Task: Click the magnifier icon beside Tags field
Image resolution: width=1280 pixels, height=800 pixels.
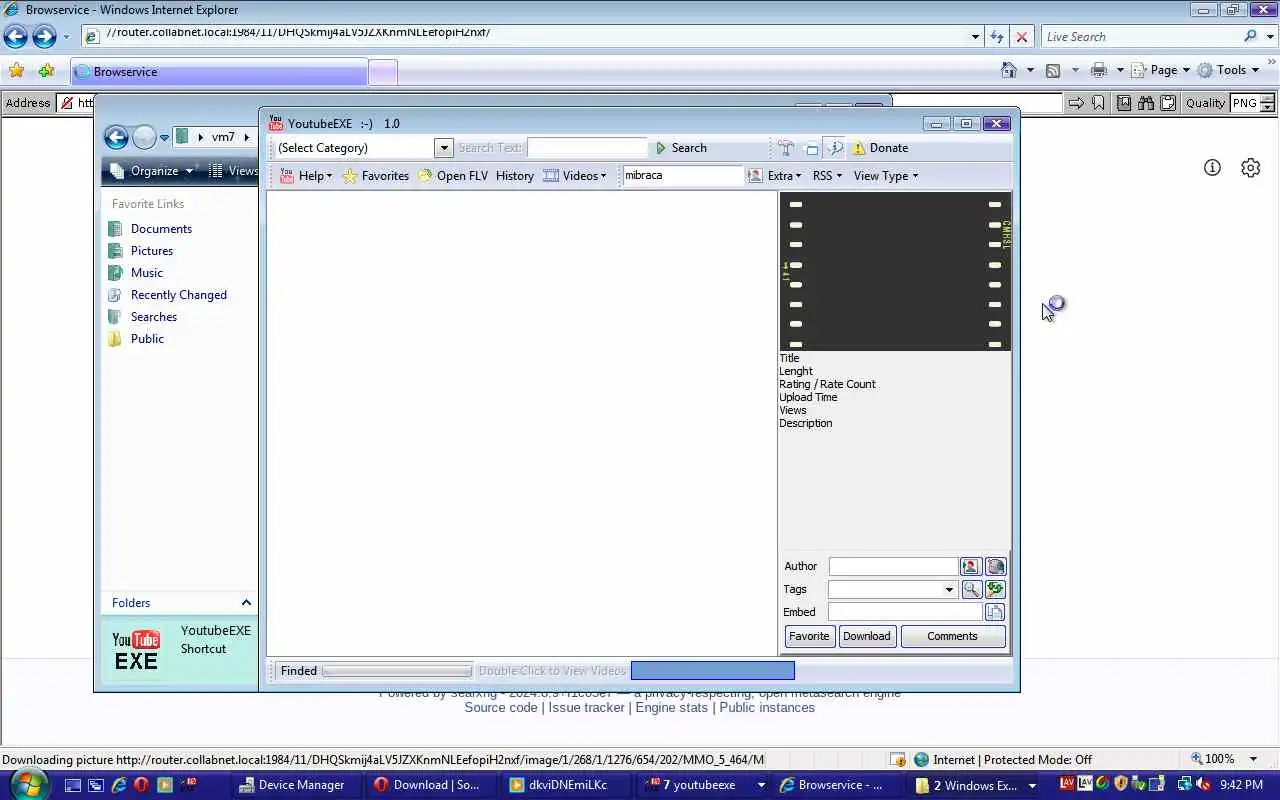Action: [x=970, y=589]
